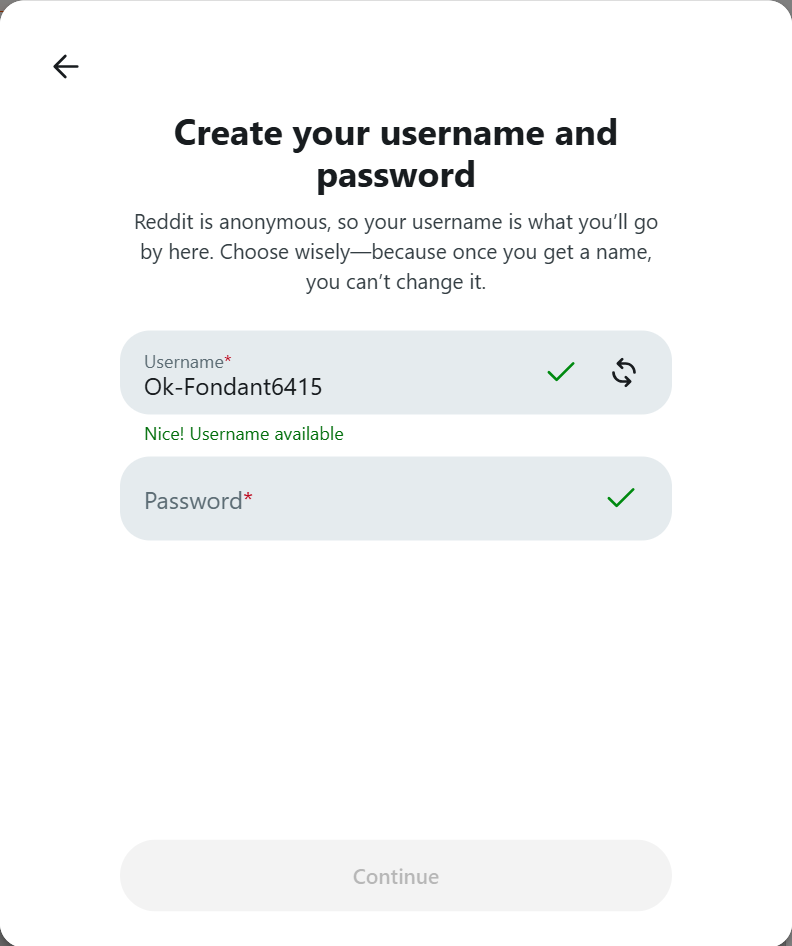Click the green checkmark beside the username
Image resolution: width=792 pixels, height=946 pixels.
[x=561, y=373]
